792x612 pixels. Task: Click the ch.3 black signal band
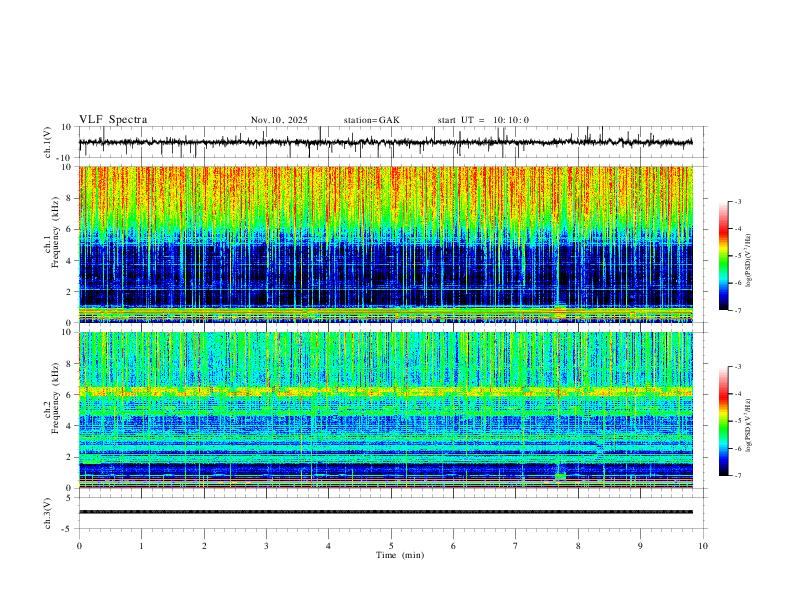(386, 512)
